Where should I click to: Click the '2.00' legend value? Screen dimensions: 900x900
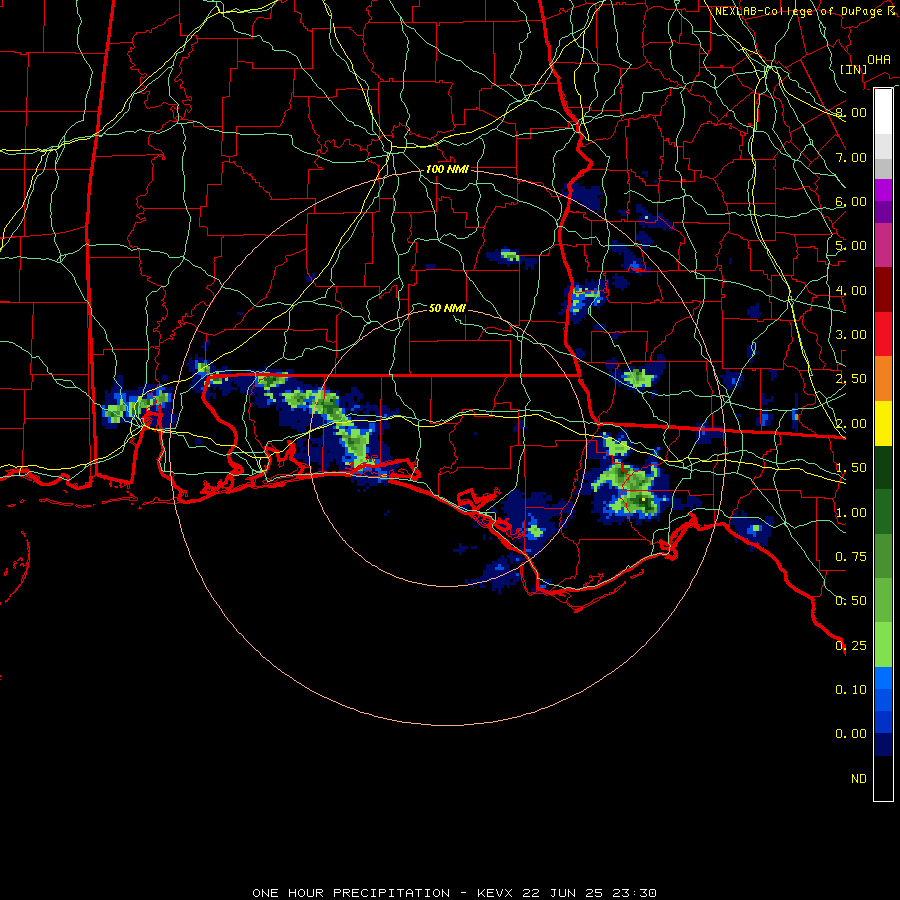tap(851, 424)
